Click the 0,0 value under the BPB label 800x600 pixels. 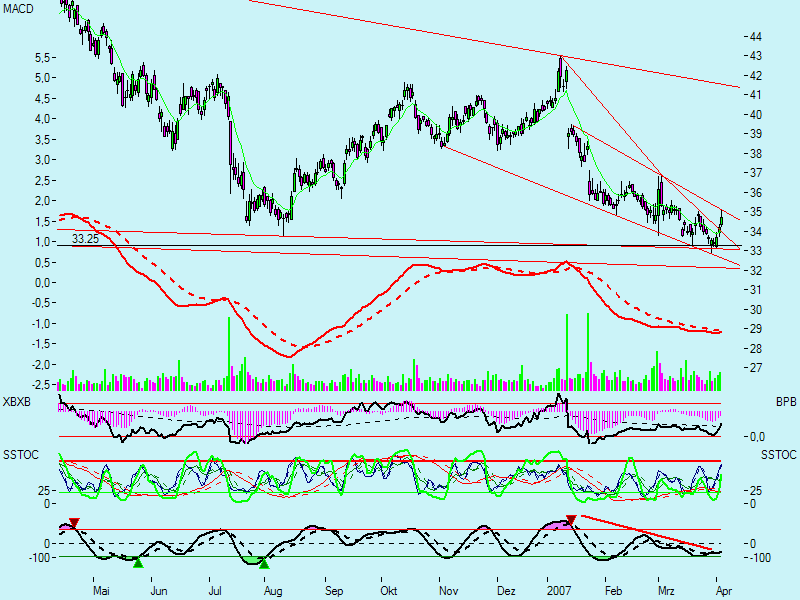(757, 437)
